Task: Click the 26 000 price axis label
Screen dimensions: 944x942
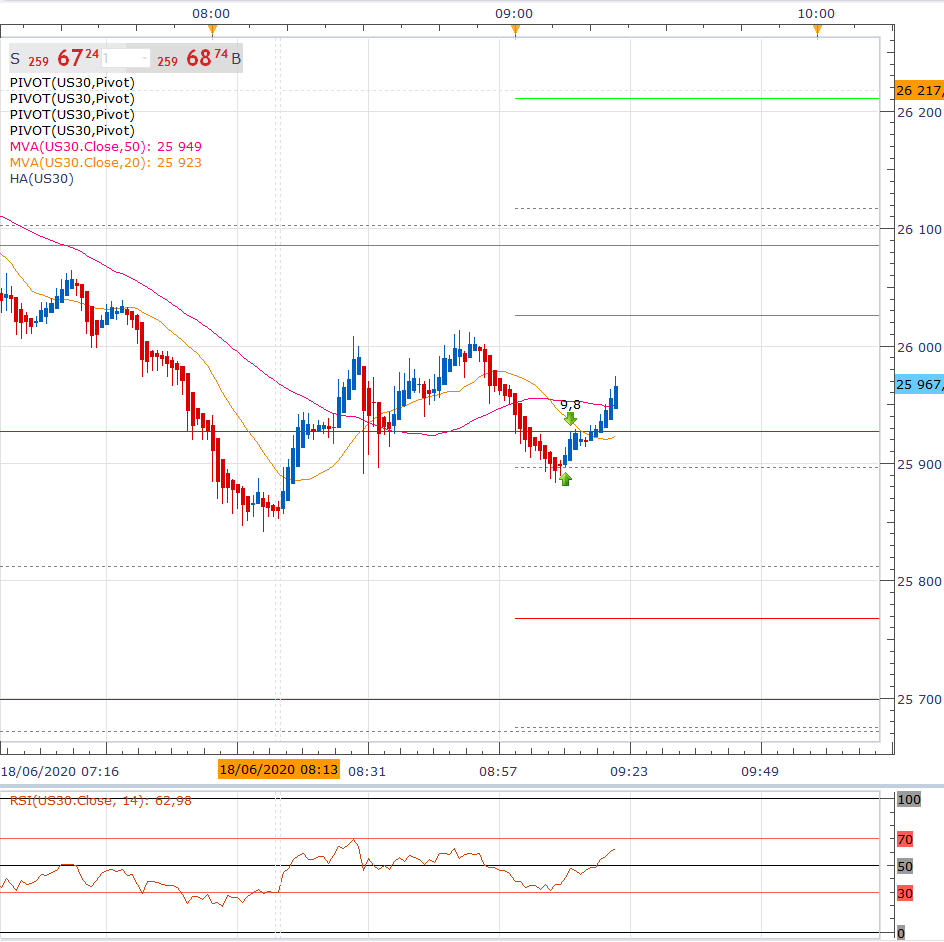Action: point(919,347)
